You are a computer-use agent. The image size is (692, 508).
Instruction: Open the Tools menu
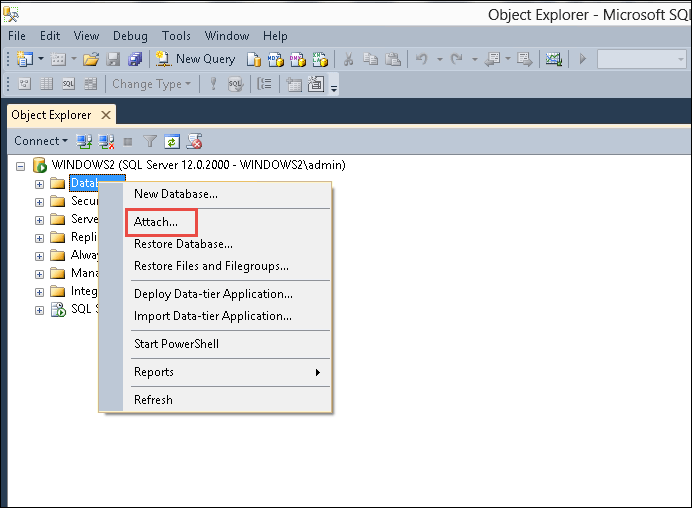(176, 36)
